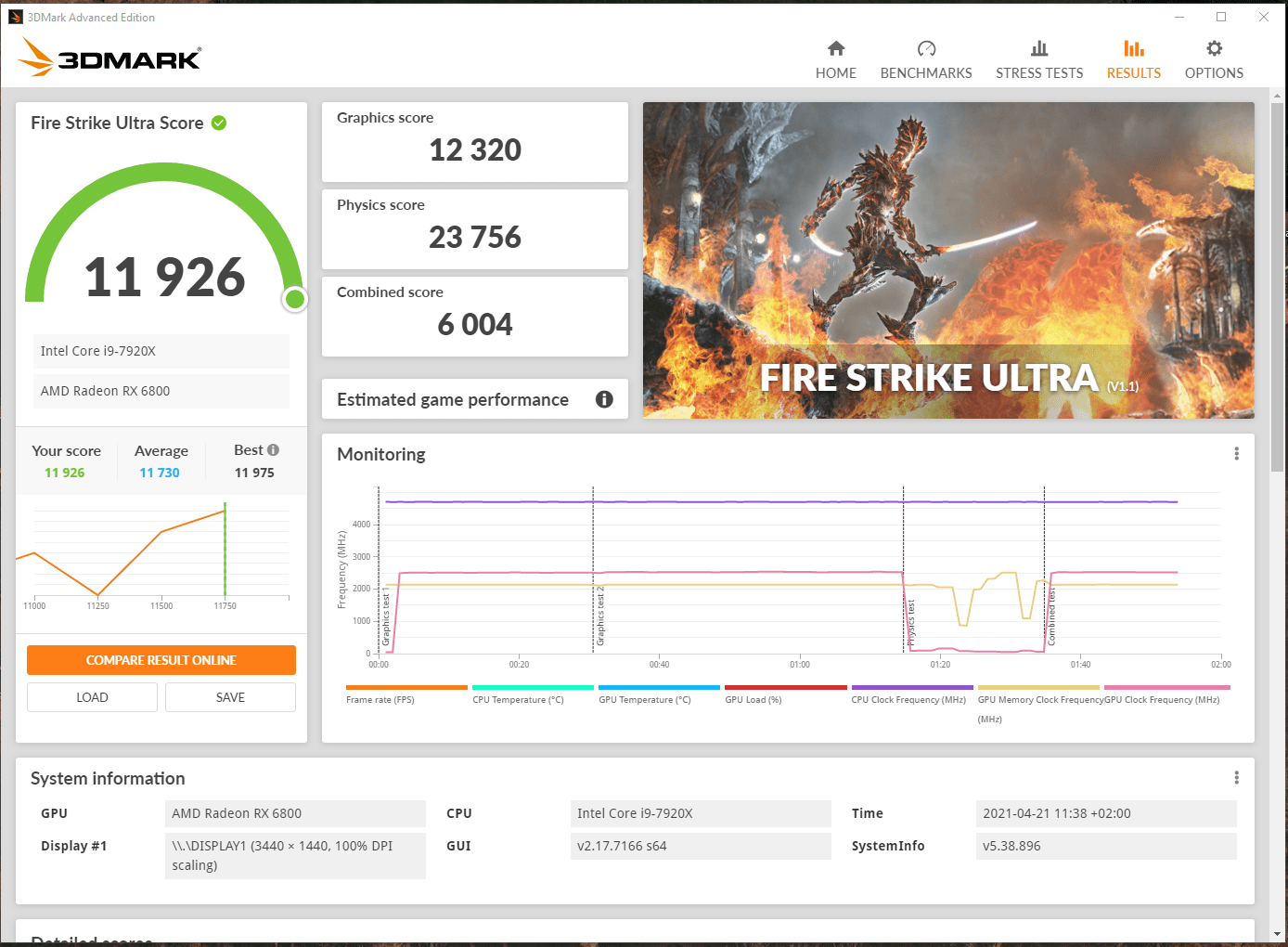Select the Results tab
The width and height of the screenshot is (1288, 947).
[x=1134, y=60]
